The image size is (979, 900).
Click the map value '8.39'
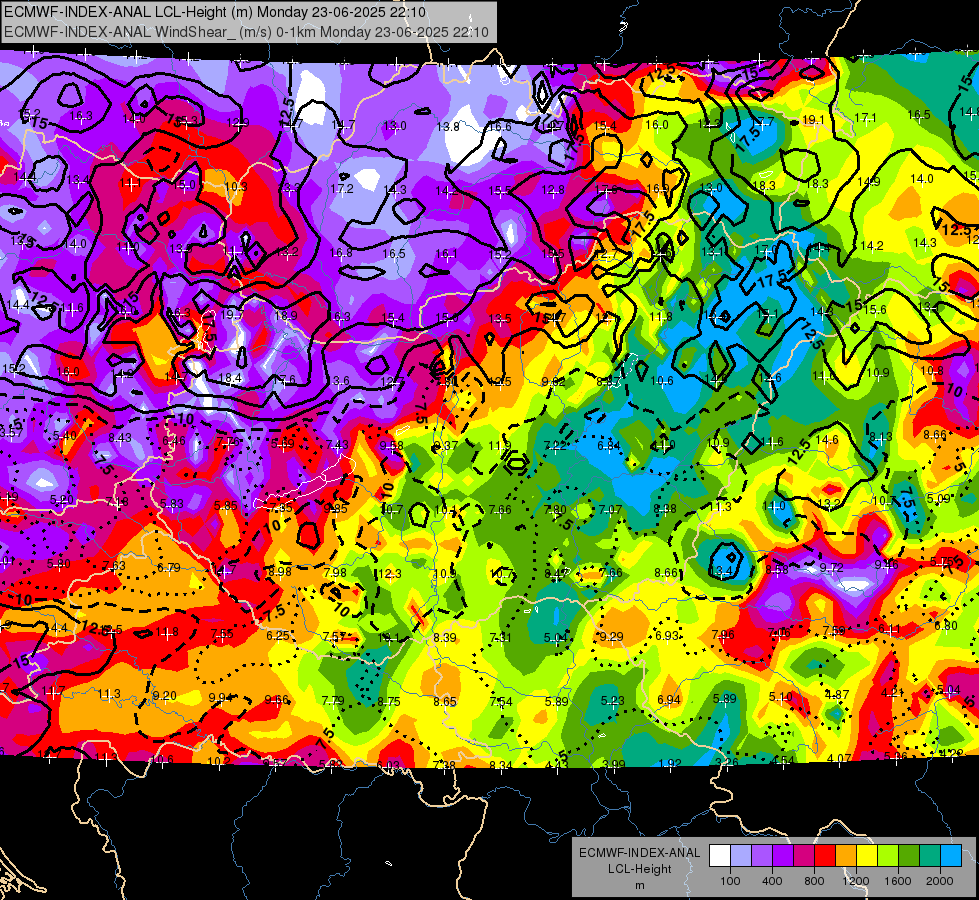coord(445,638)
